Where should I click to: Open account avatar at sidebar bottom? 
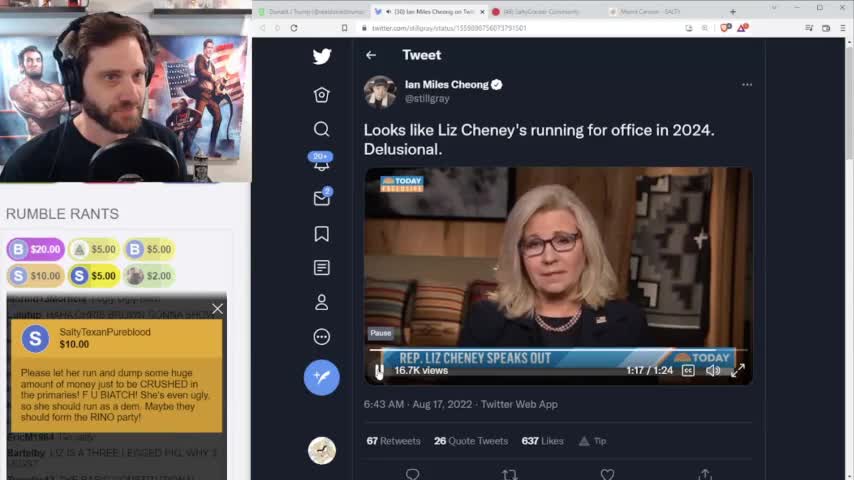[321, 451]
